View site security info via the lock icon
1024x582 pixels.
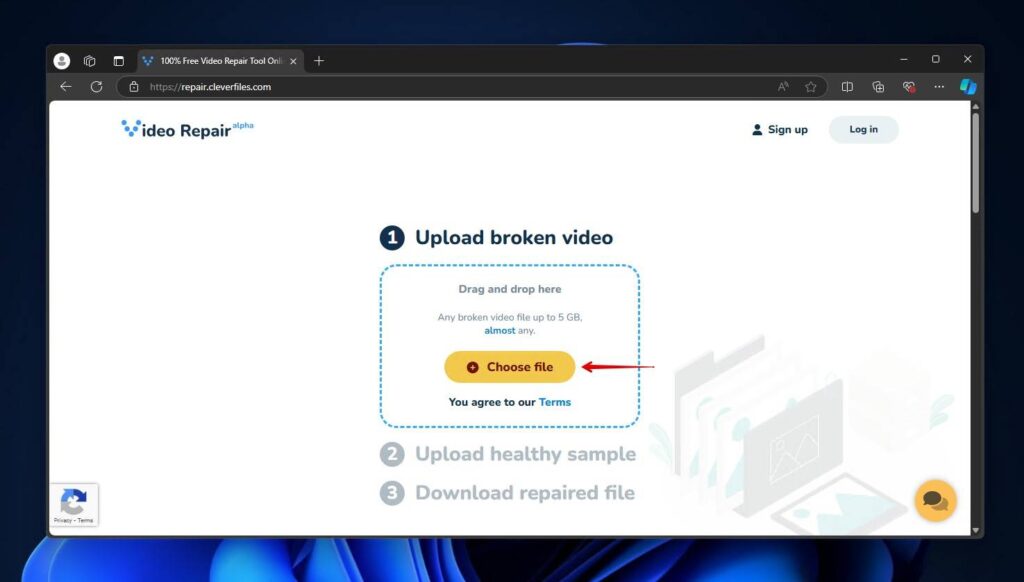pyautogui.click(x=134, y=87)
